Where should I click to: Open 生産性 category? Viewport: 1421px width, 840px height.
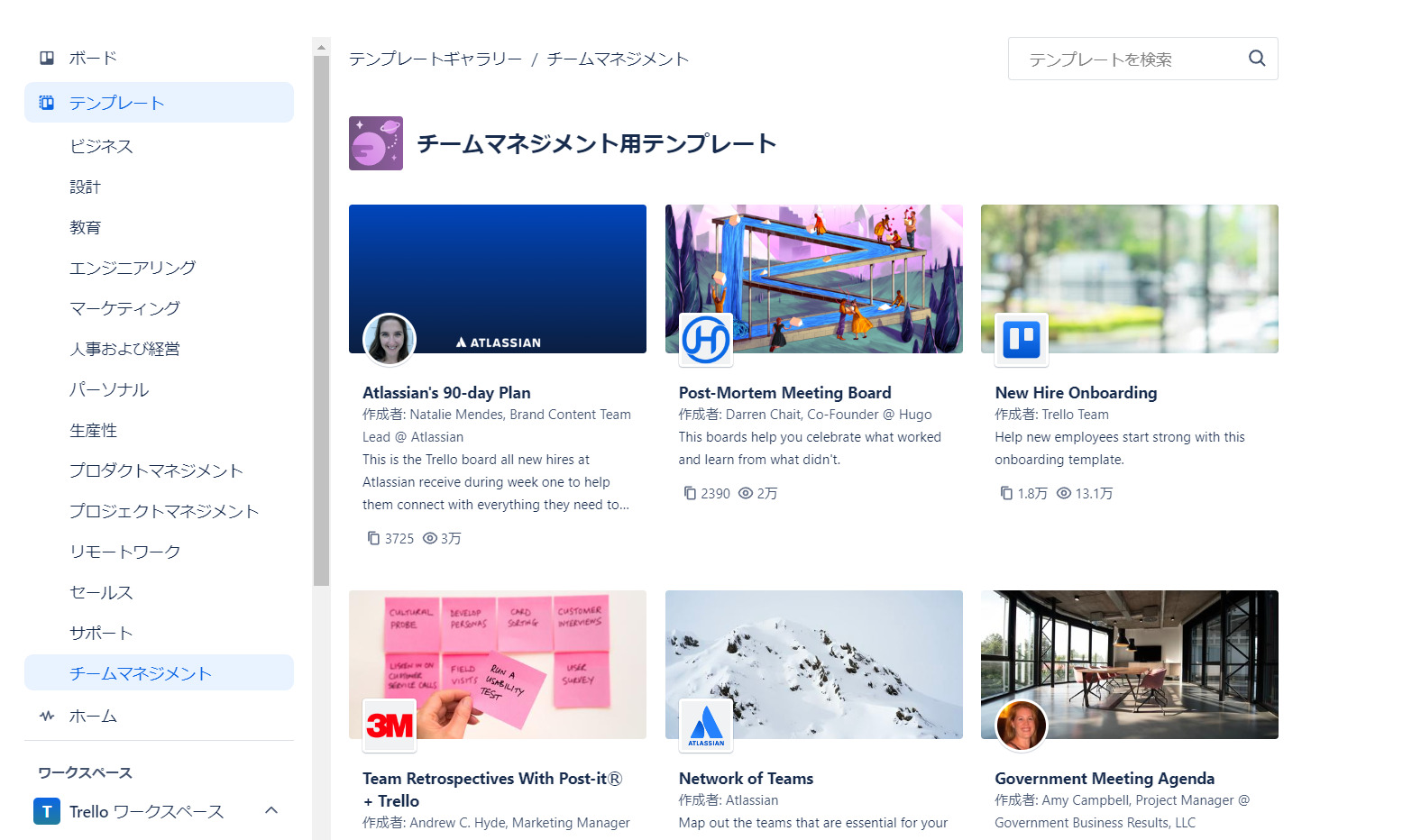[94, 430]
